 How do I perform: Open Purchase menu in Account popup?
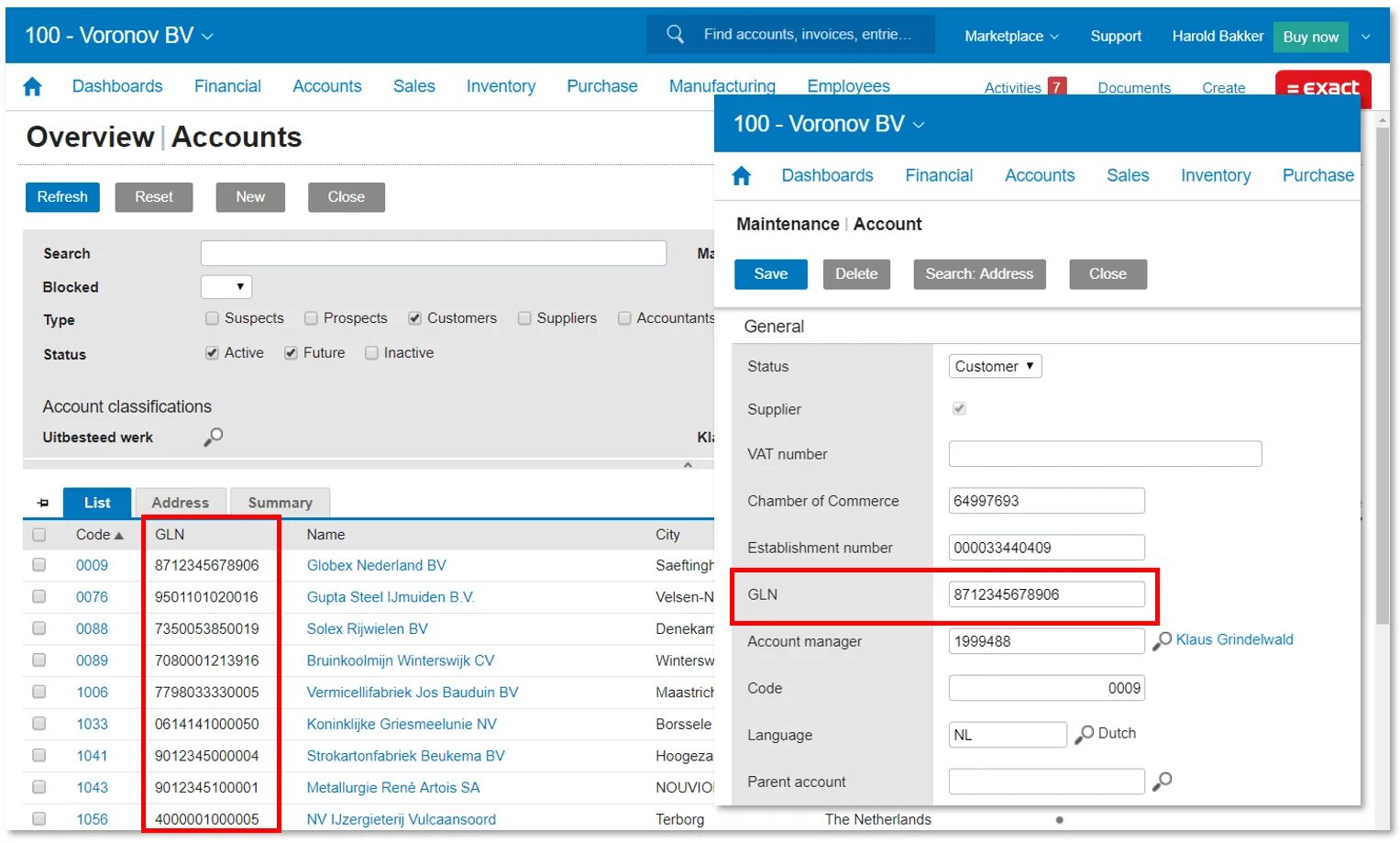pyautogui.click(x=1318, y=175)
